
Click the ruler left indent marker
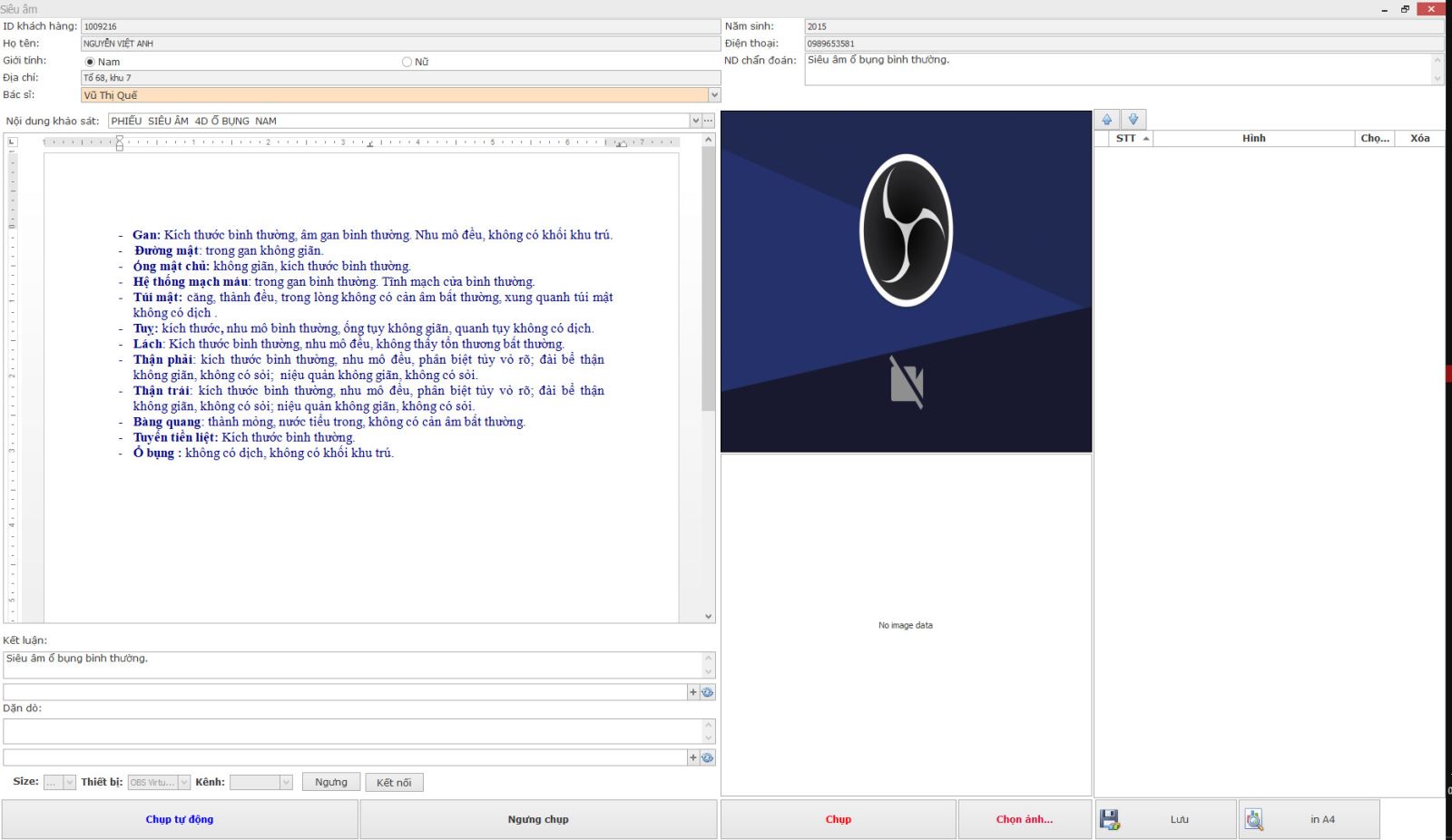pyautogui.click(x=119, y=142)
